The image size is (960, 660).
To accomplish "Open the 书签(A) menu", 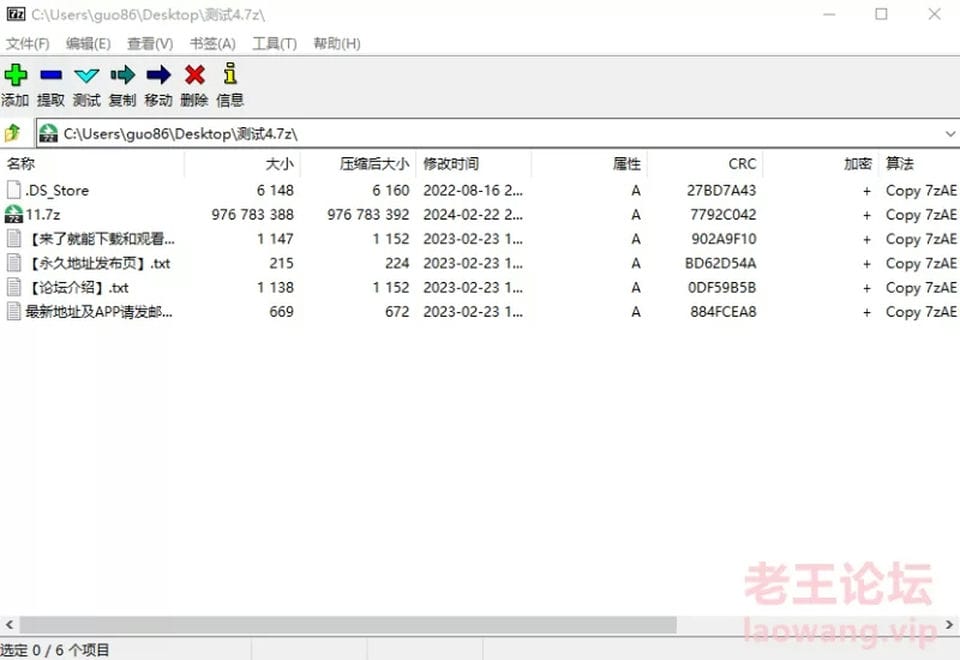I will click(x=212, y=43).
